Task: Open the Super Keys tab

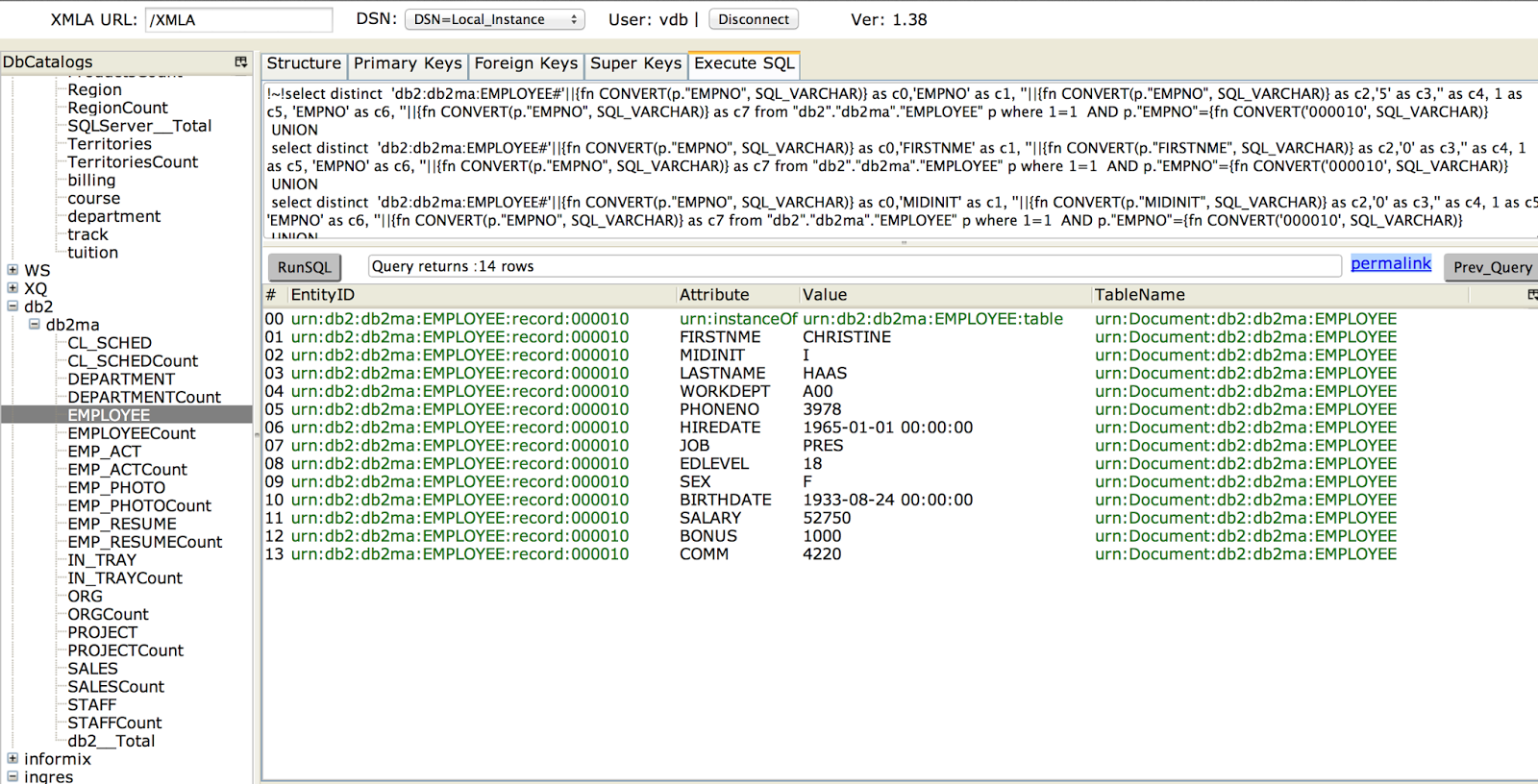Action: [635, 63]
